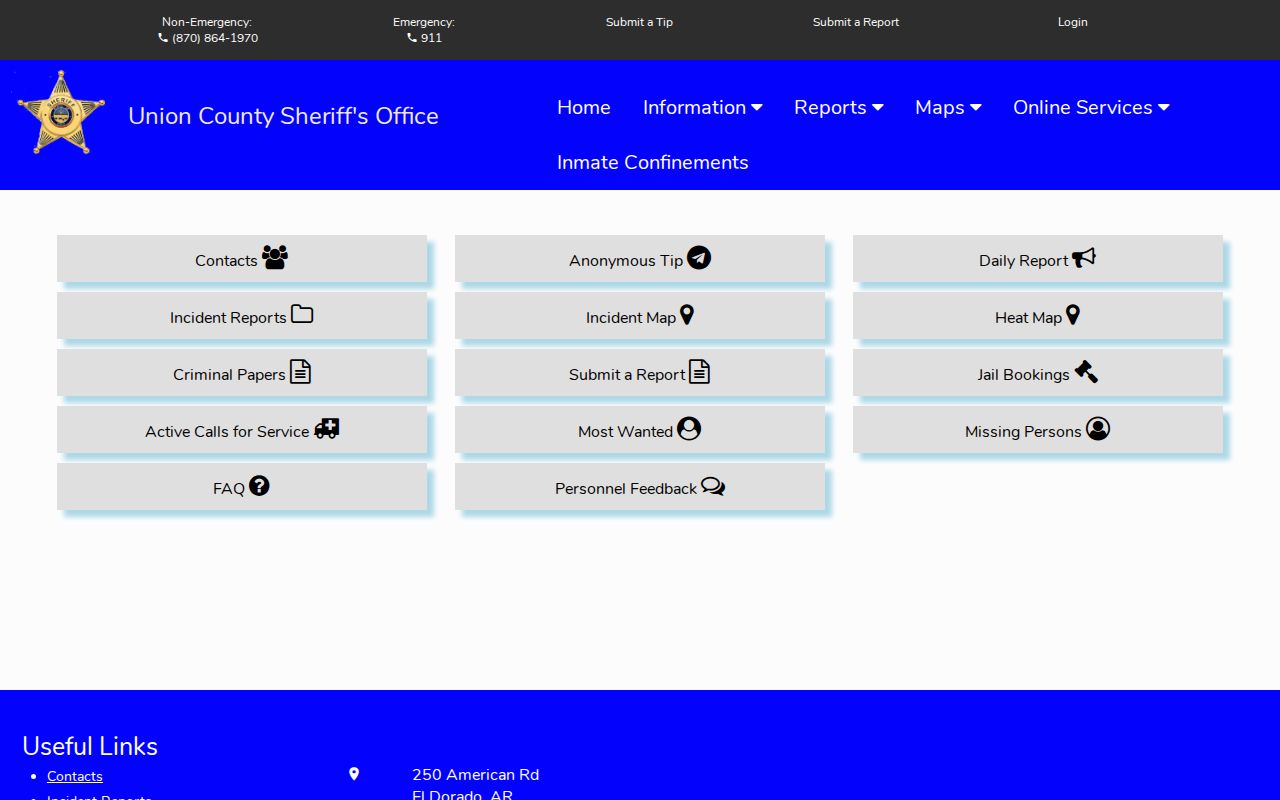Click the sheriff star badge logo
Image resolution: width=1280 pixels, height=800 pixels.
(x=61, y=113)
